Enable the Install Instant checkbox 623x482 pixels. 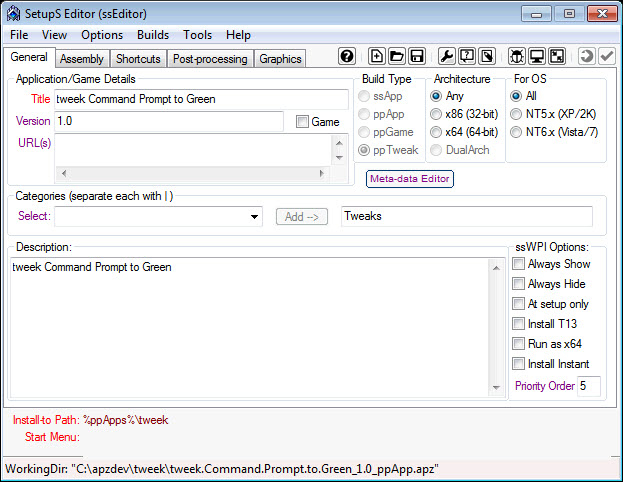pyautogui.click(x=518, y=364)
